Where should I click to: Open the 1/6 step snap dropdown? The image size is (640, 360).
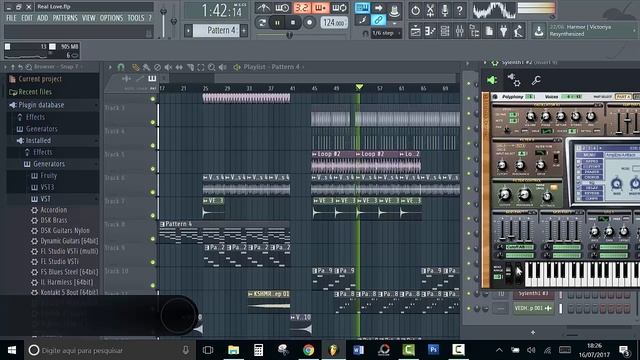pos(385,33)
